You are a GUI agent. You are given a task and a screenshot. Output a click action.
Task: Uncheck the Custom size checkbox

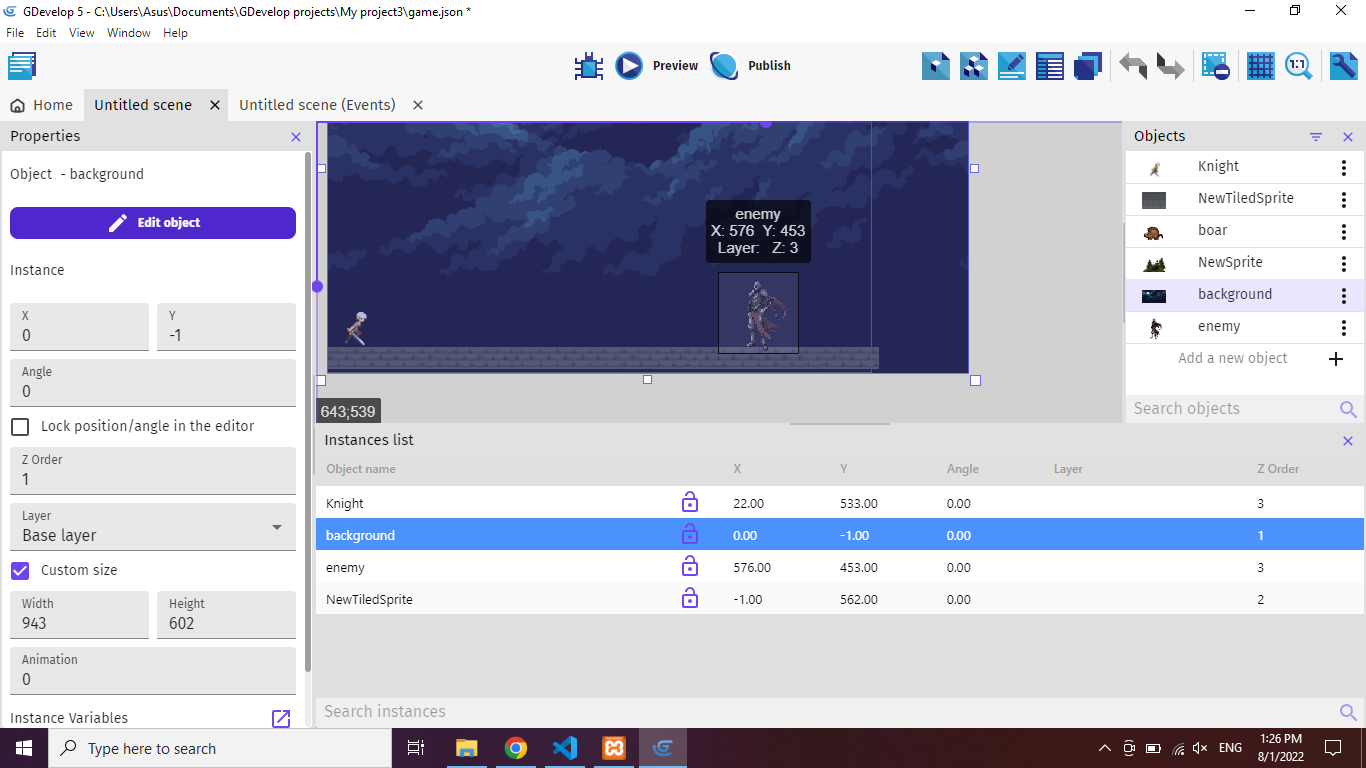[20, 571]
